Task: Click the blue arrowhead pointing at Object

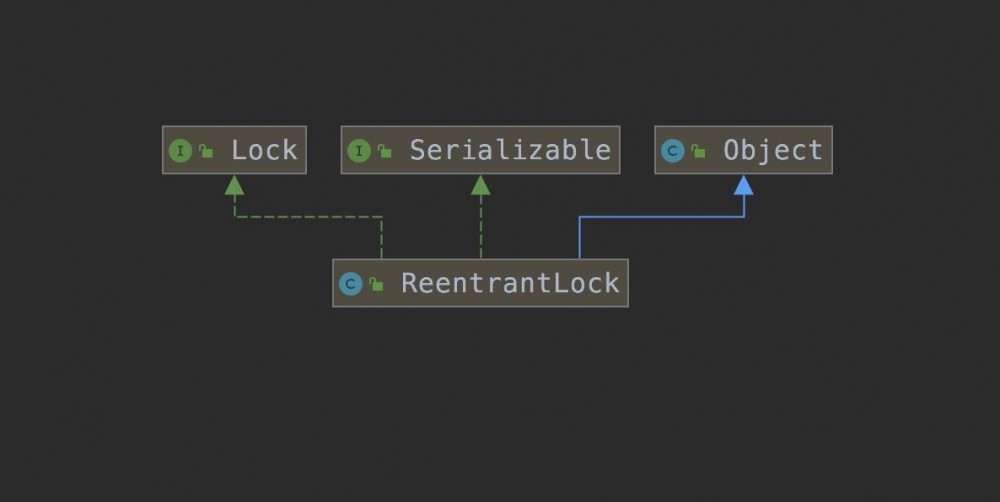Action: [x=743, y=185]
